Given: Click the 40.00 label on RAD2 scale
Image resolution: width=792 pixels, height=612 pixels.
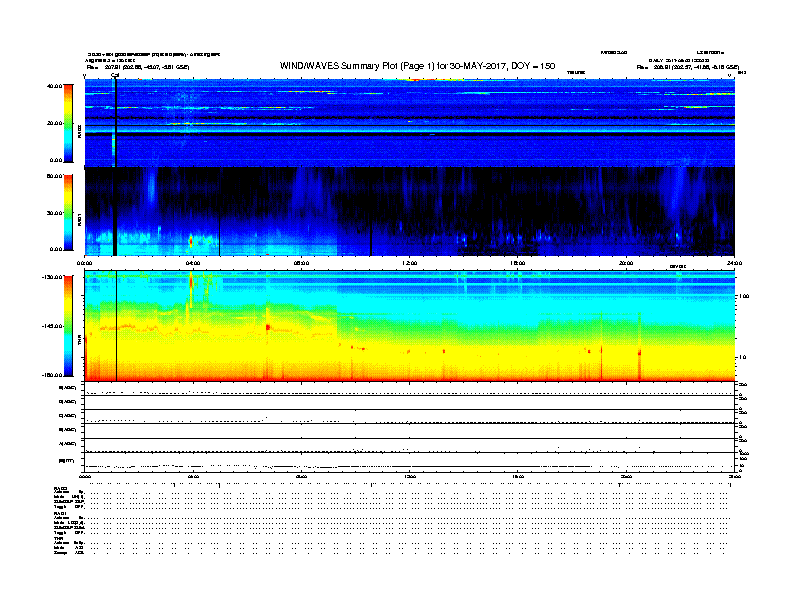Looking at the screenshot, I should pos(54,86).
